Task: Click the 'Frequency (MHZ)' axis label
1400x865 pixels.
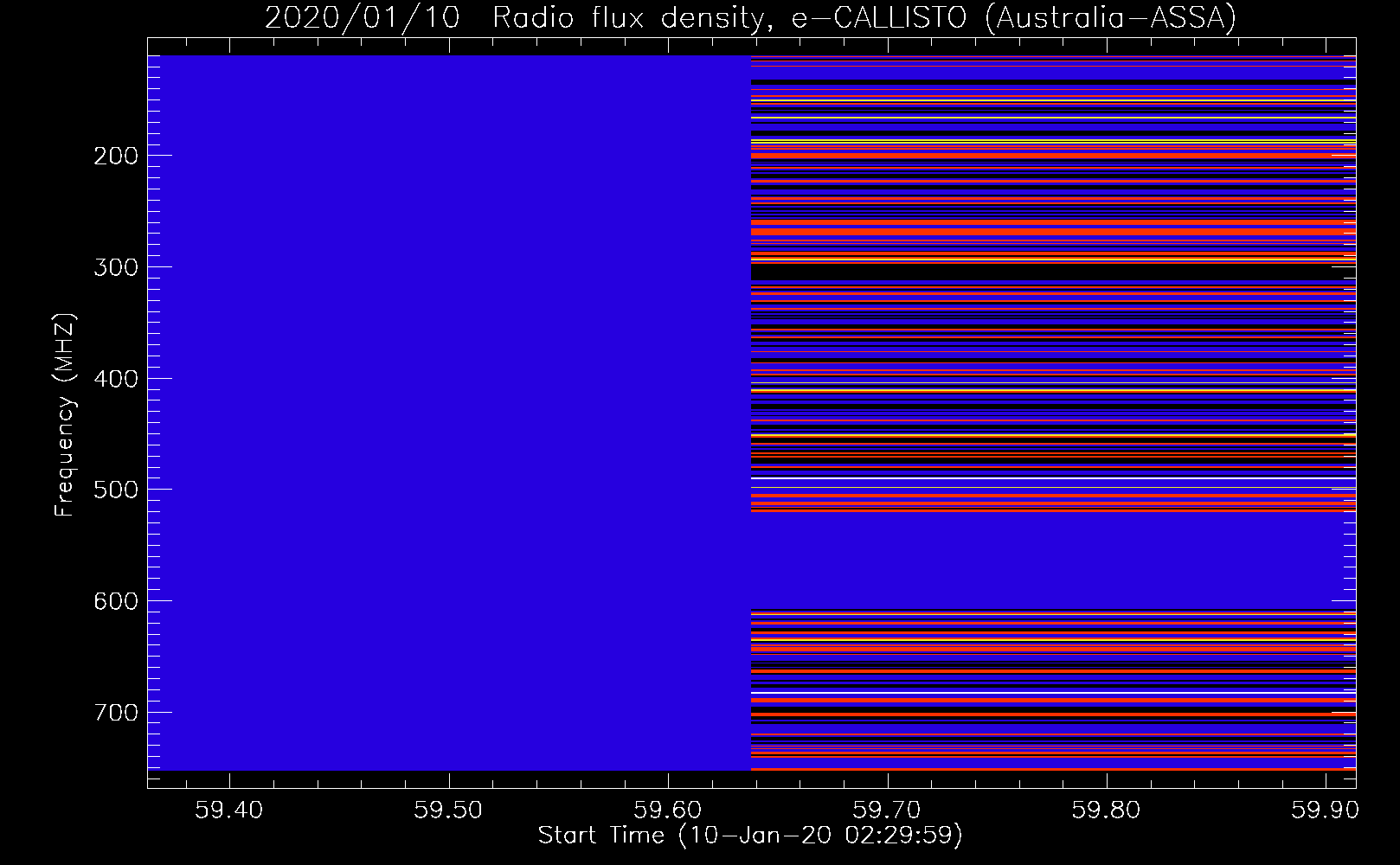Action: (x=65, y=414)
